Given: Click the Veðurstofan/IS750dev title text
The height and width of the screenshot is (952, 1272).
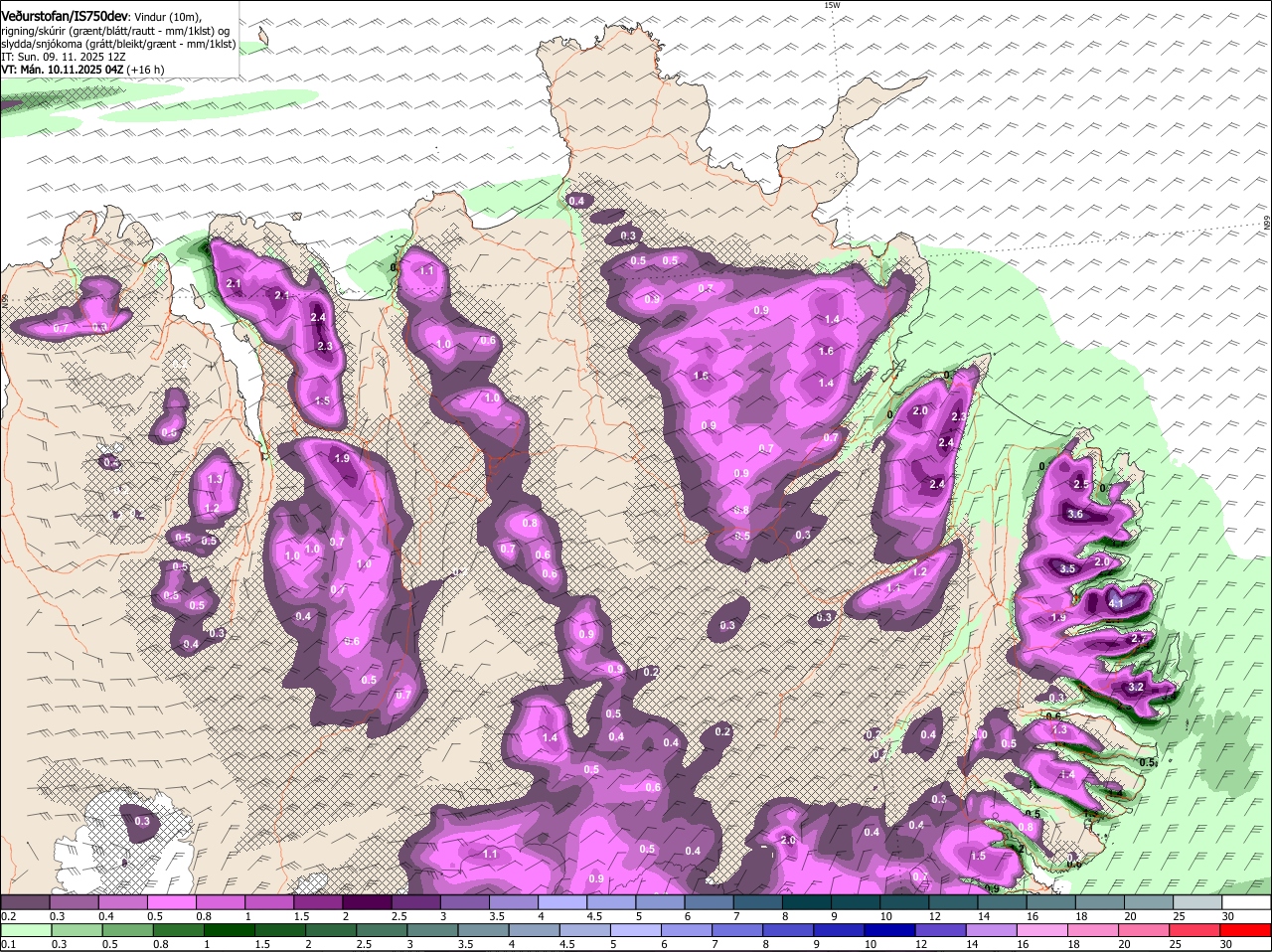Looking at the screenshot, I should tap(65, 17).
